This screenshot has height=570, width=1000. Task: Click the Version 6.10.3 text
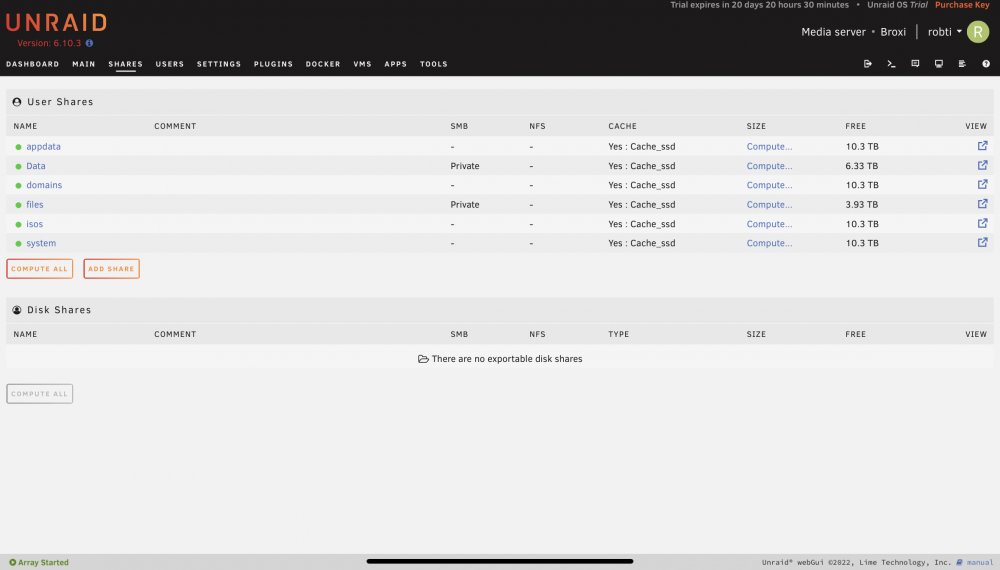[49, 43]
